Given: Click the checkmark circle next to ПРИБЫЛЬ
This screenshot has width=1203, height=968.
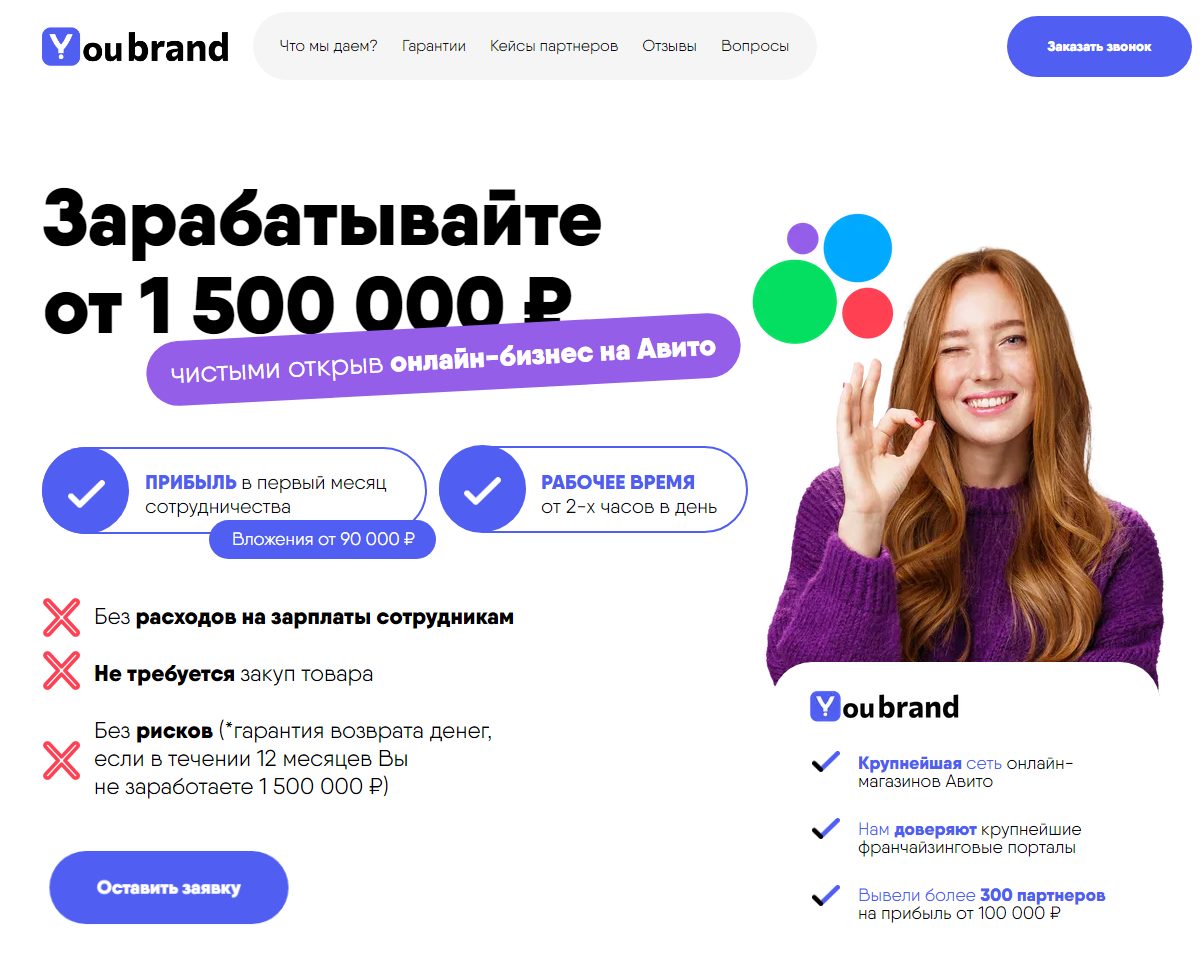Looking at the screenshot, I should tap(86, 490).
